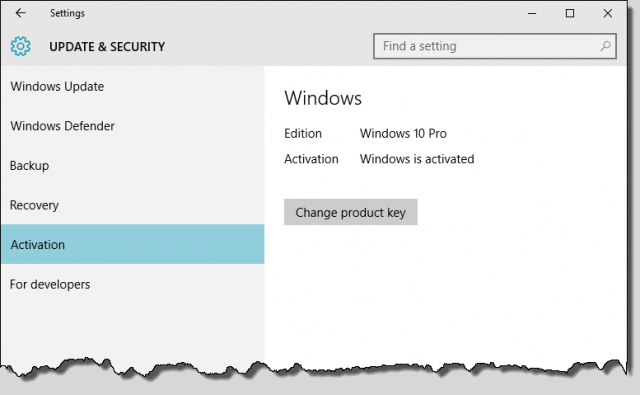Click the Windows is activated status
Screen dimensions: 640x395
coord(417,159)
